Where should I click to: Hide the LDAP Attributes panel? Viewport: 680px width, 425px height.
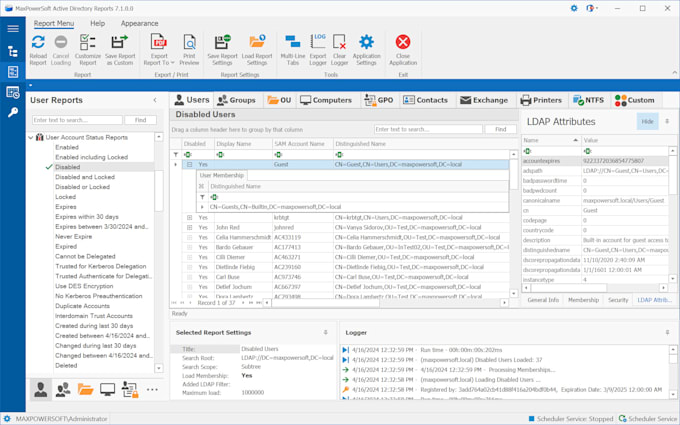tap(647, 121)
